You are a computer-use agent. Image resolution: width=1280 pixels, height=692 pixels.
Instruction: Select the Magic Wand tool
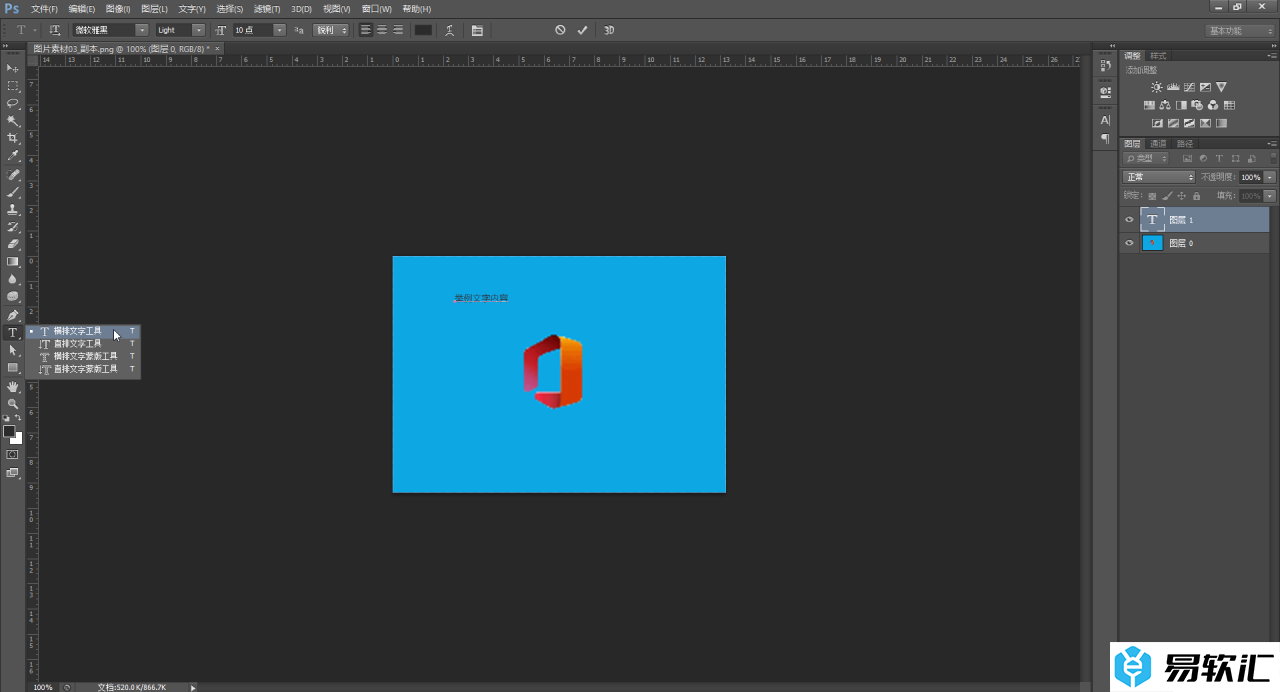click(x=13, y=121)
